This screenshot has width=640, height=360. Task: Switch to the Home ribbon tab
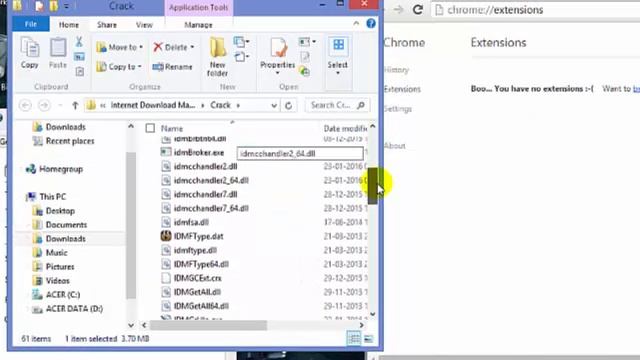tap(69, 25)
